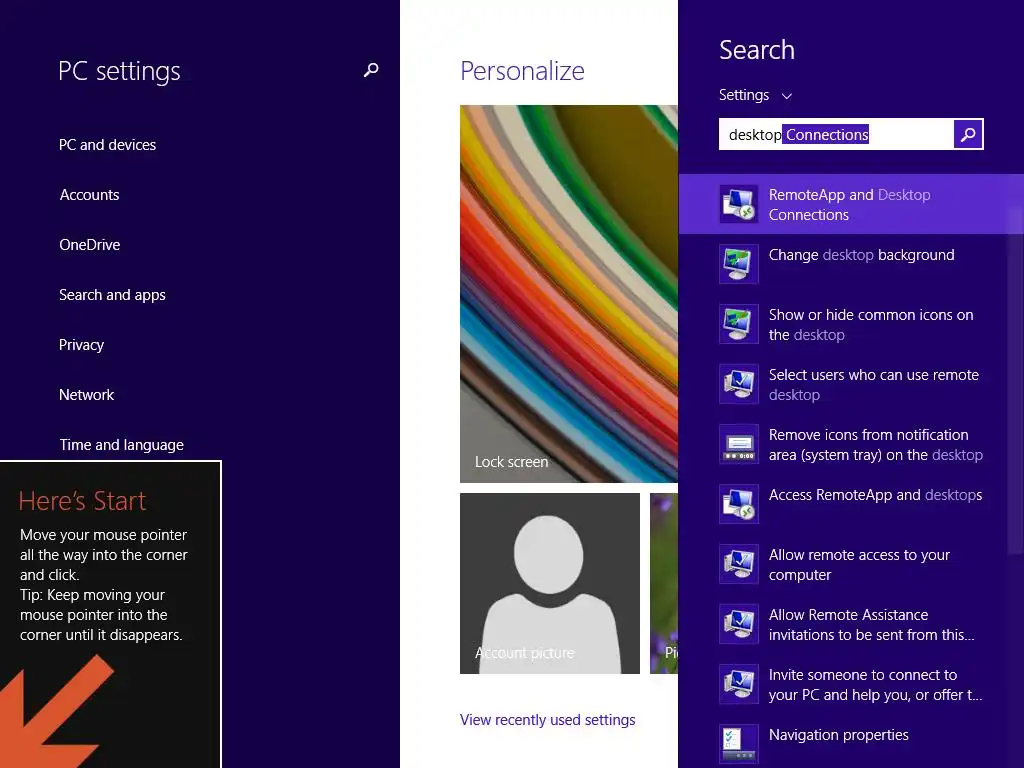
Task: Click the Allow remote access to your computer icon
Action: point(739,564)
